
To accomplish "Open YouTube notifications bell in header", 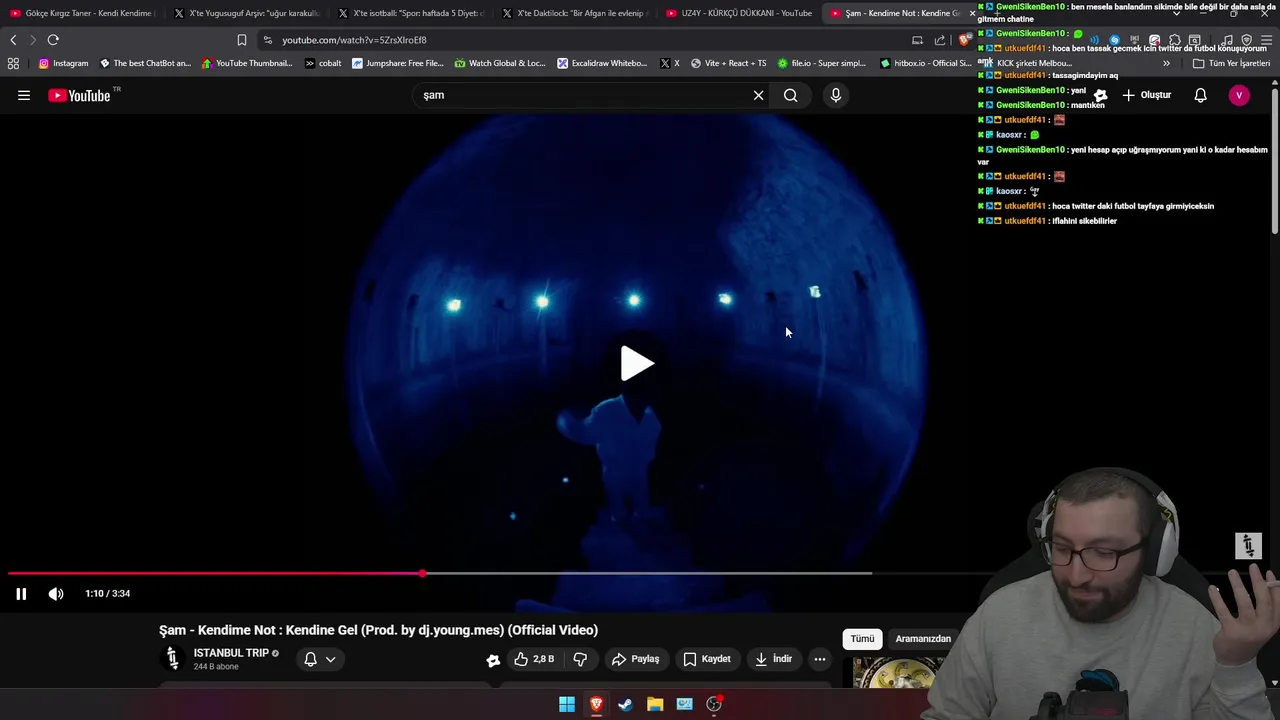I will tap(1200, 95).
